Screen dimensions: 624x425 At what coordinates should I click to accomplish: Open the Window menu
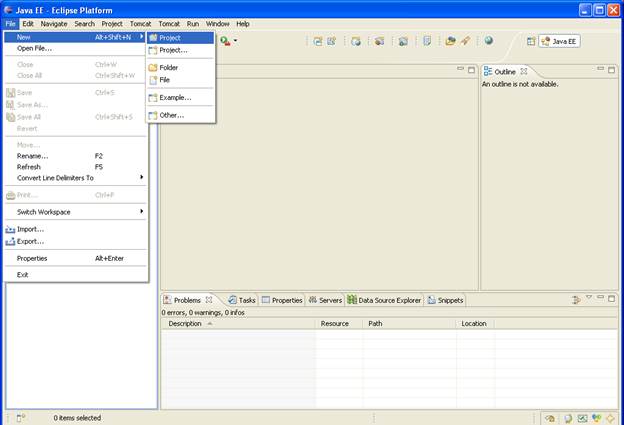point(217,24)
